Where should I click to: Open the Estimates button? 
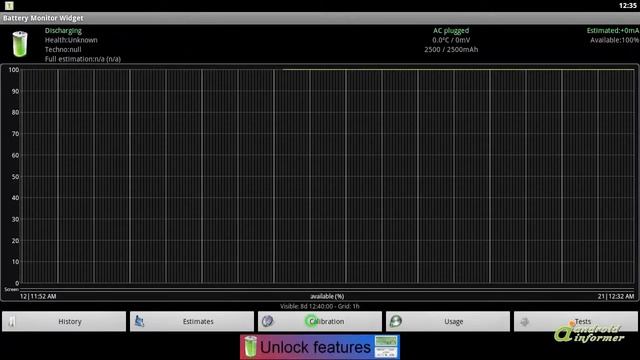[x=192, y=322]
